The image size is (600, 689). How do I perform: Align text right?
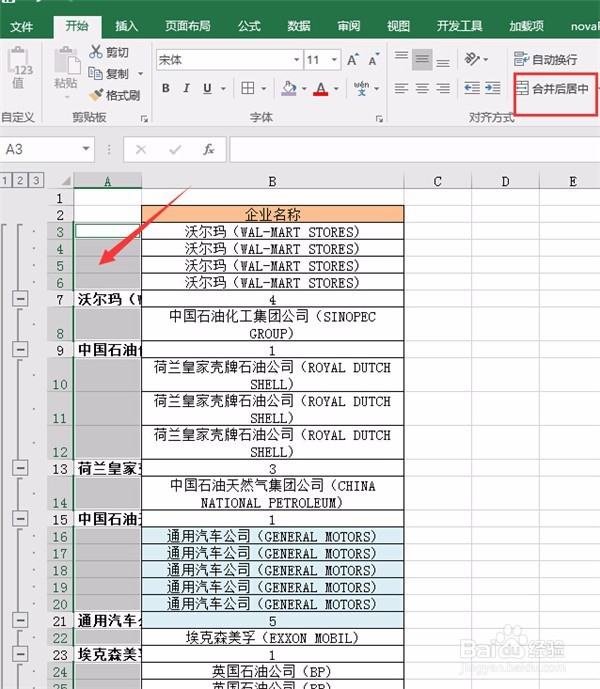443,88
